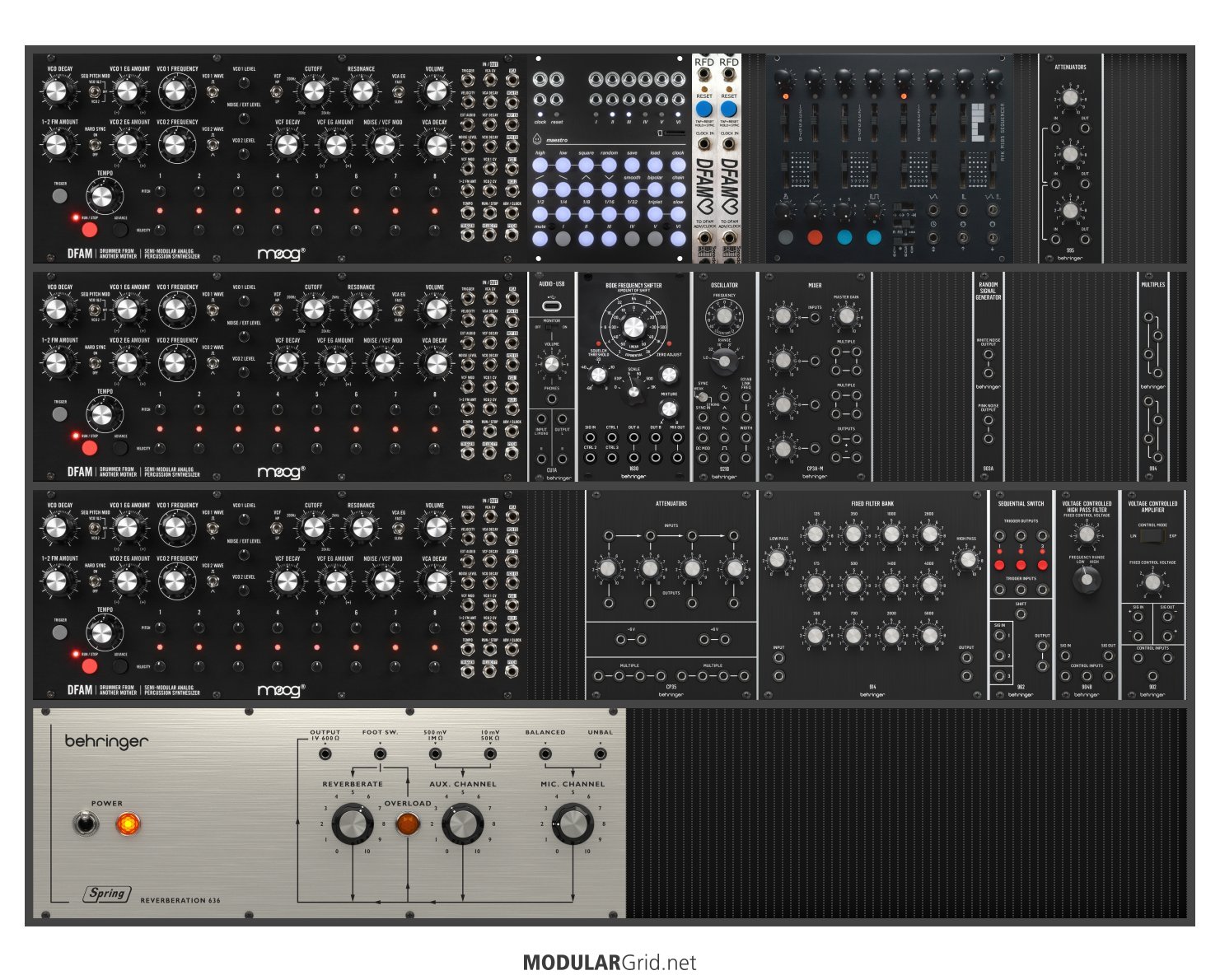The height and width of the screenshot is (980, 1220).
Task: Click the Phones jack on the Audio-USB module
Action: coord(551,399)
